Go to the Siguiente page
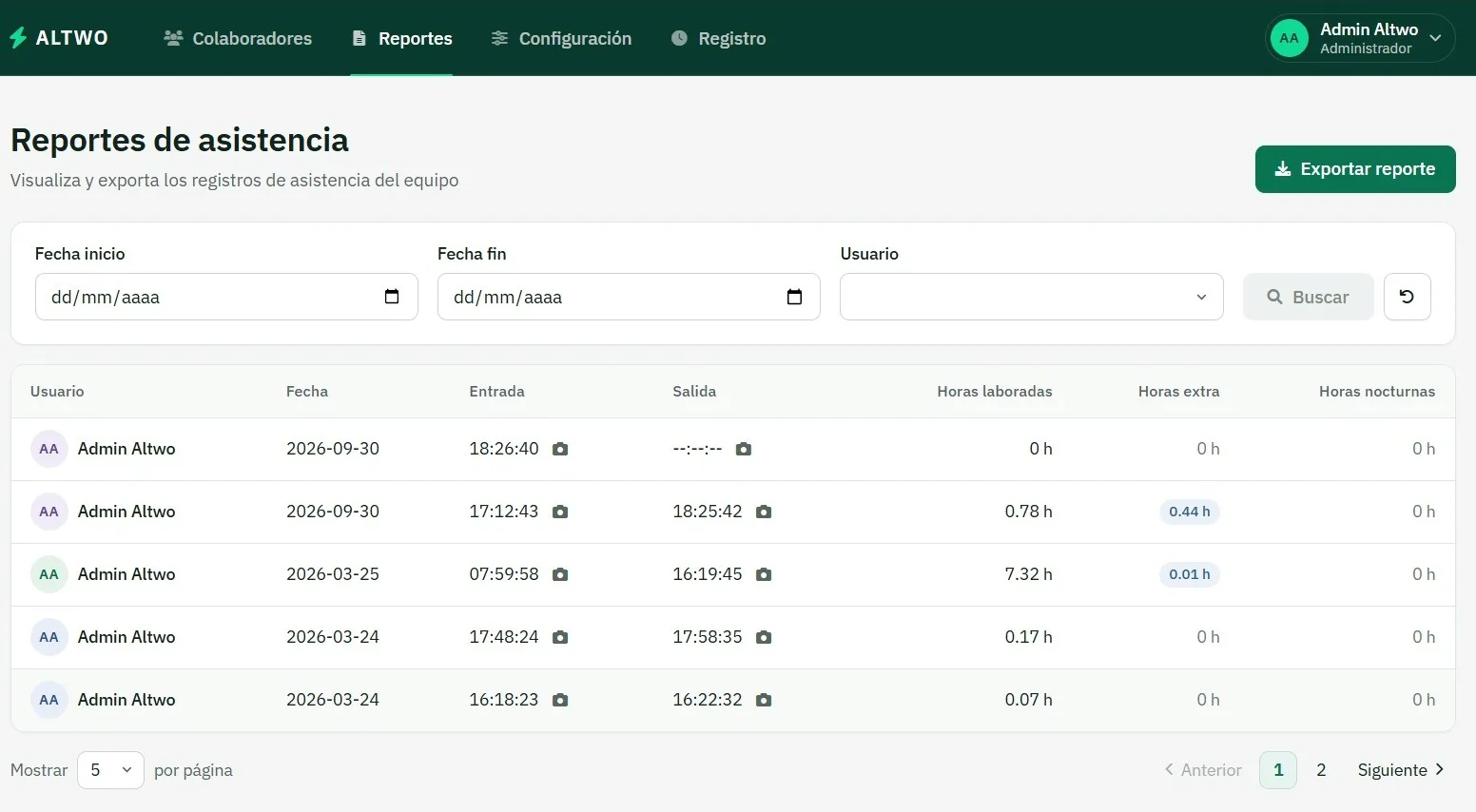The height and width of the screenshot is (812, 1476). click(1401, 770)
